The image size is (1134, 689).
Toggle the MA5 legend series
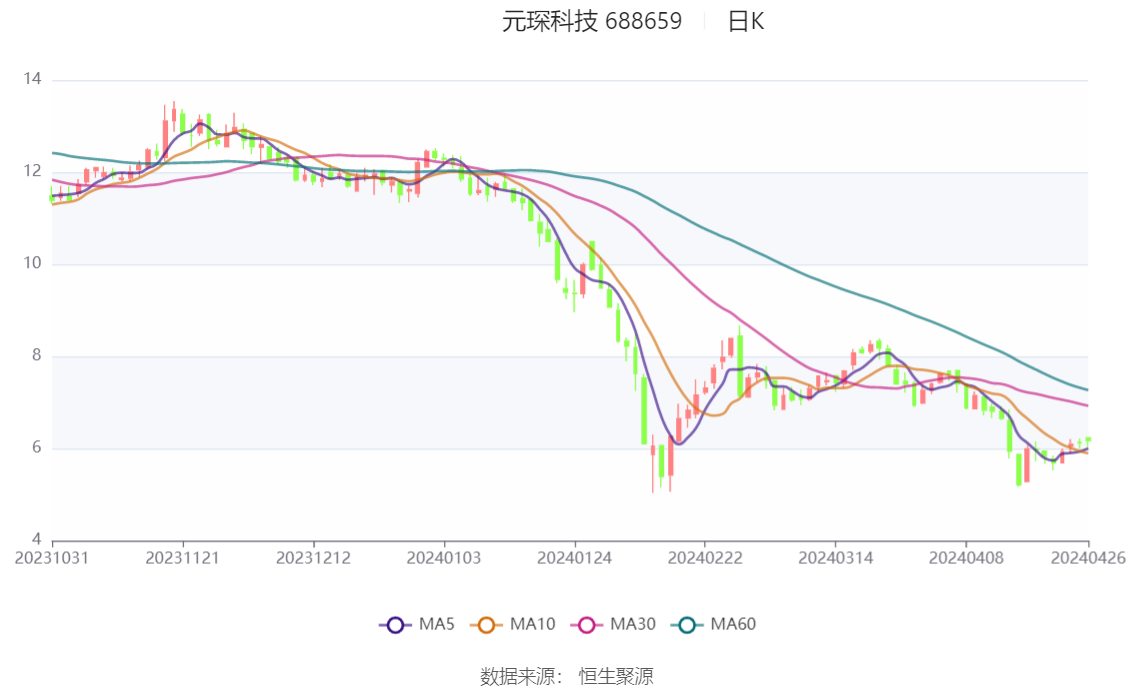click(x=417, y=625)
